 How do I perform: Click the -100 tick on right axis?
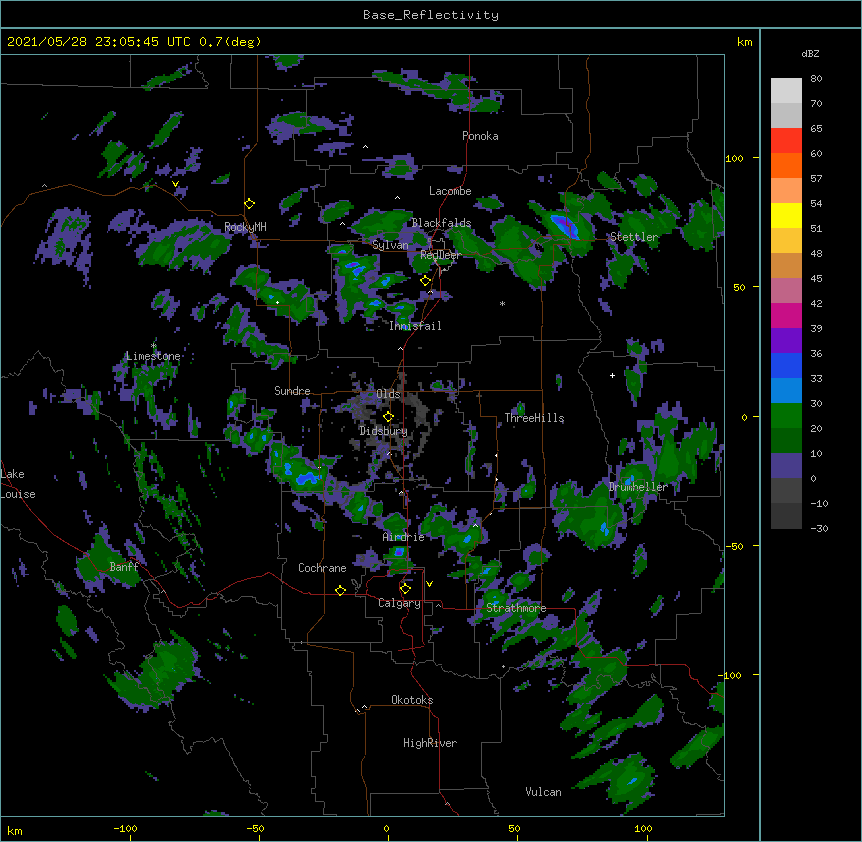[731, 675]
